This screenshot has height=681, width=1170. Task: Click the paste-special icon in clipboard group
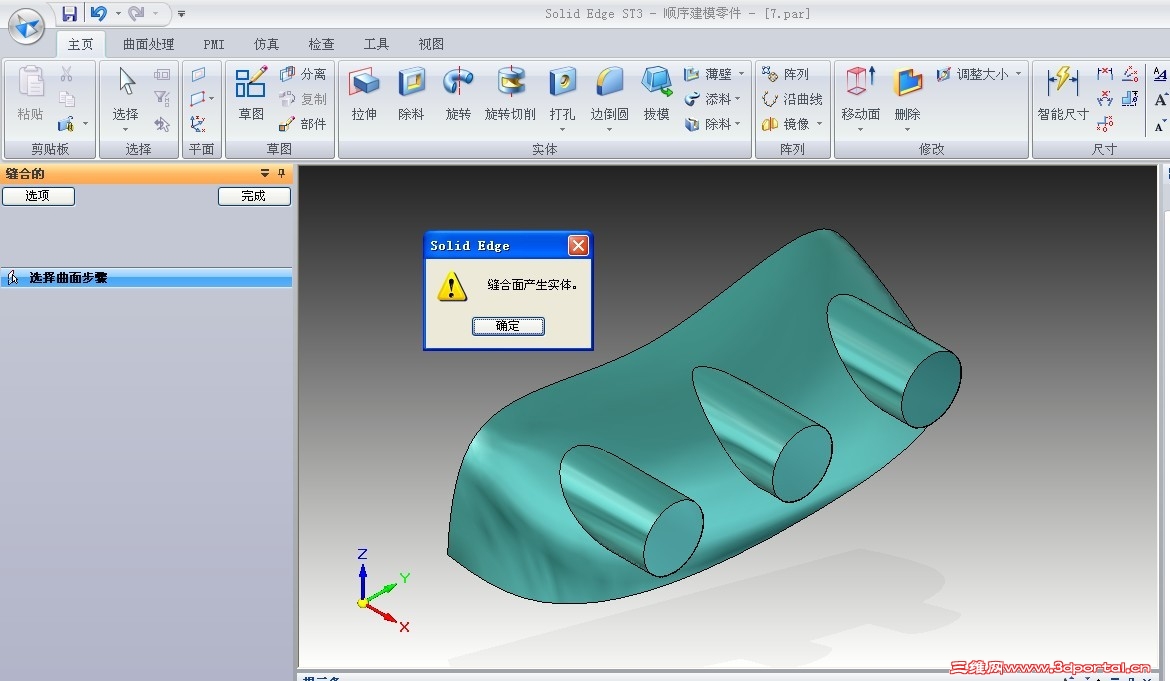point(66,124)
